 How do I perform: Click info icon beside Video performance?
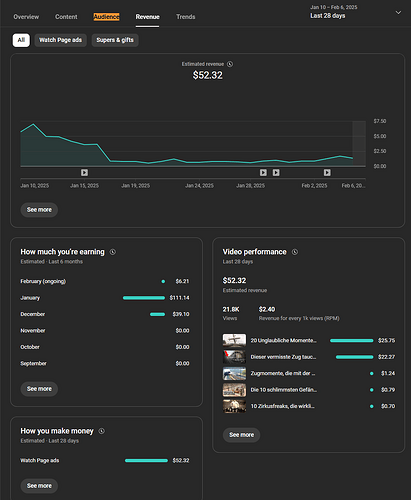[x=295, y=252]
